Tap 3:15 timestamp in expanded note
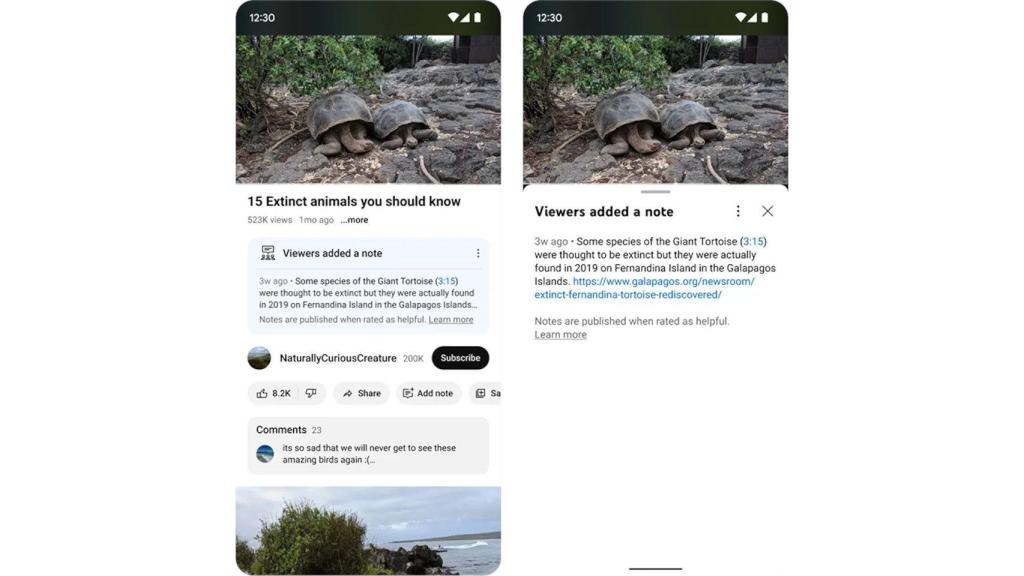This screenshot has height=576, width=1024. point(753,242)
